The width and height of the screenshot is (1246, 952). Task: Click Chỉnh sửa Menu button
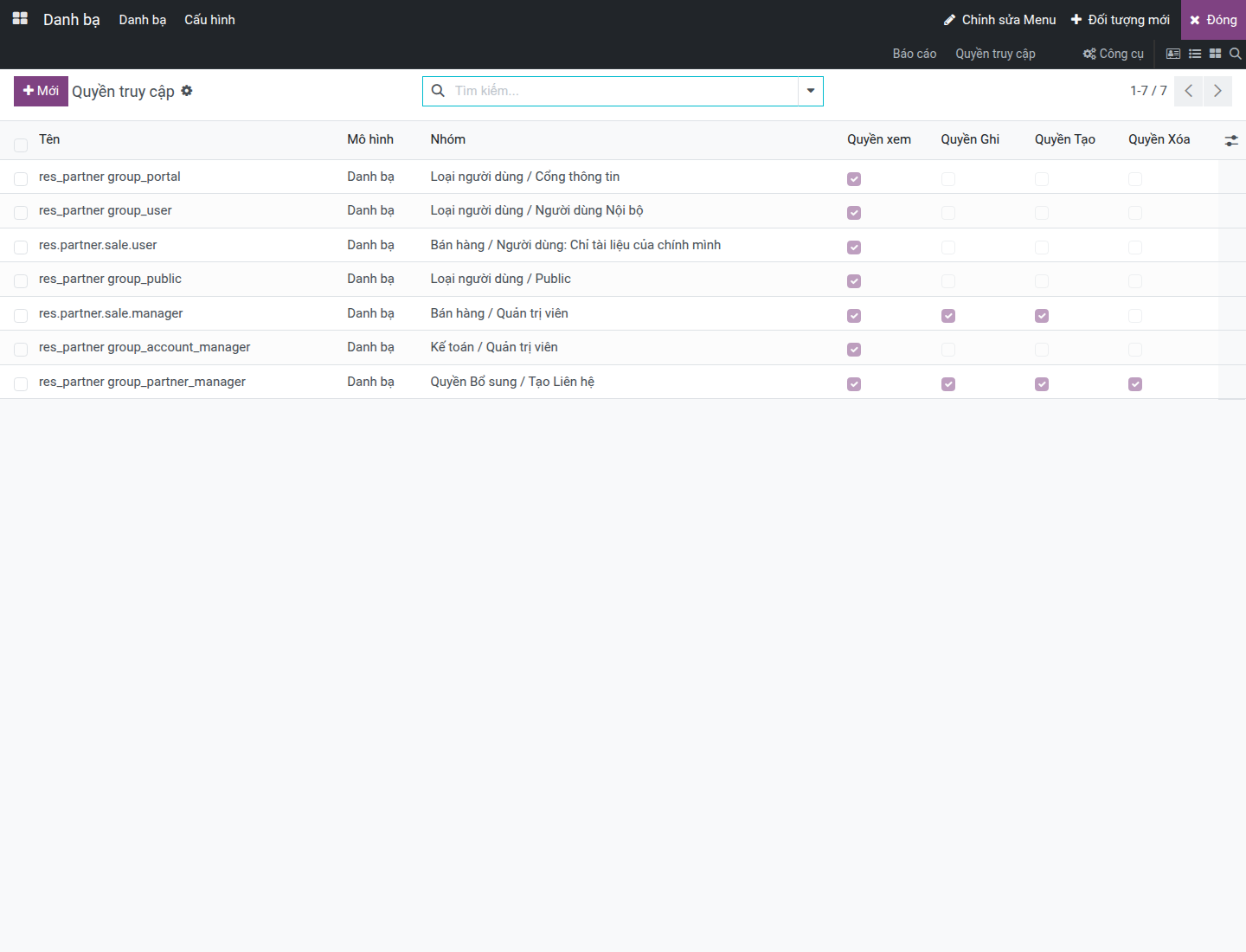(1000, 19)
